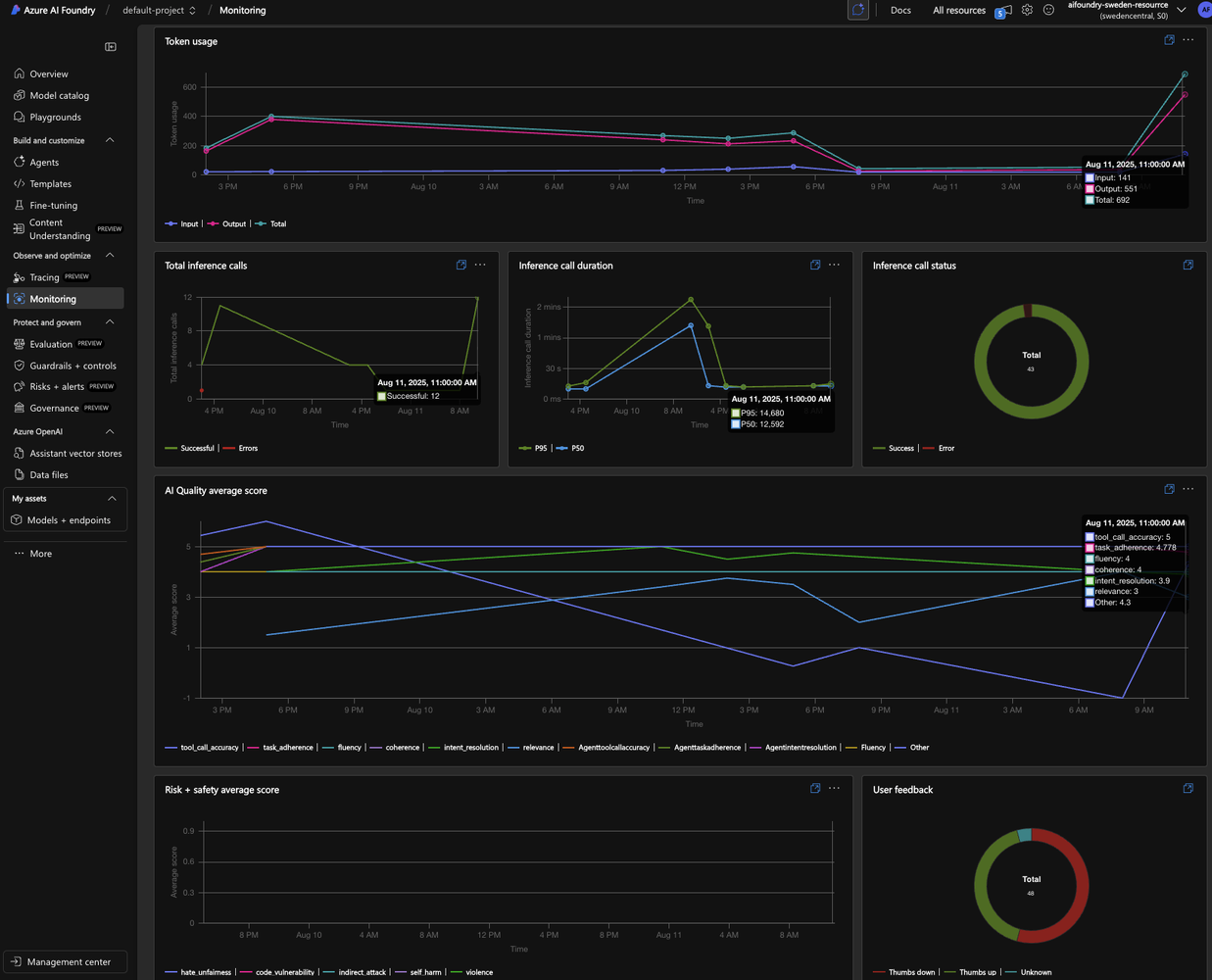Open the Token usage options menu
The image size is (1212, 980).
1188,40
